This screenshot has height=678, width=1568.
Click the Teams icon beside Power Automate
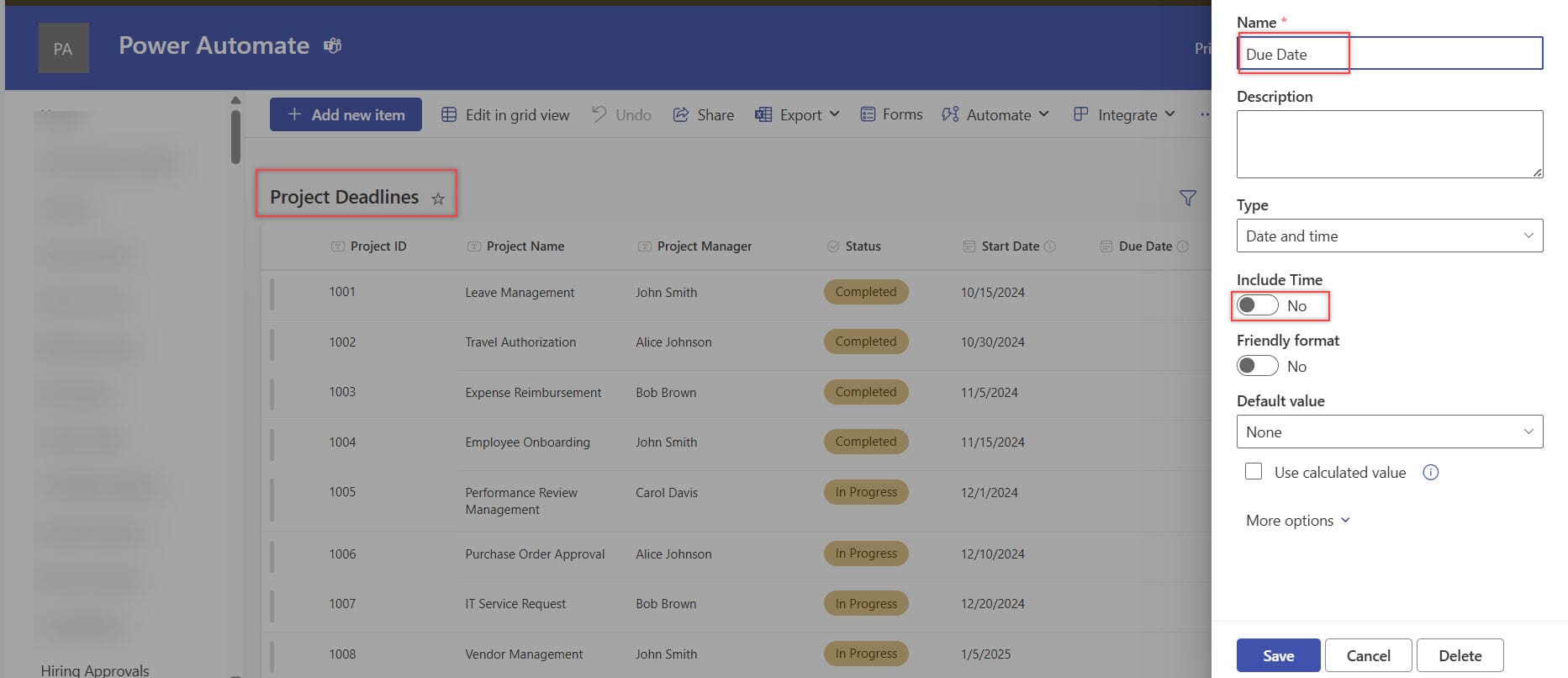pos(333,45)
